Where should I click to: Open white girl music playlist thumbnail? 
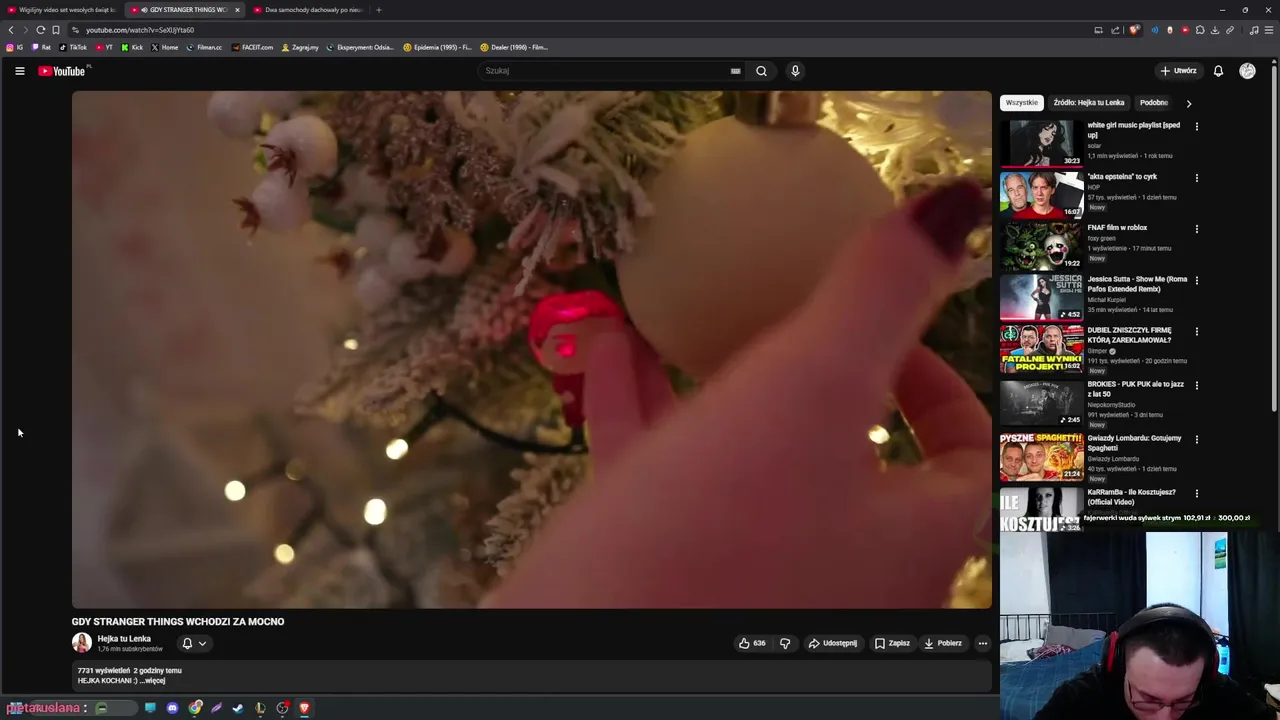coord(1041,143)
